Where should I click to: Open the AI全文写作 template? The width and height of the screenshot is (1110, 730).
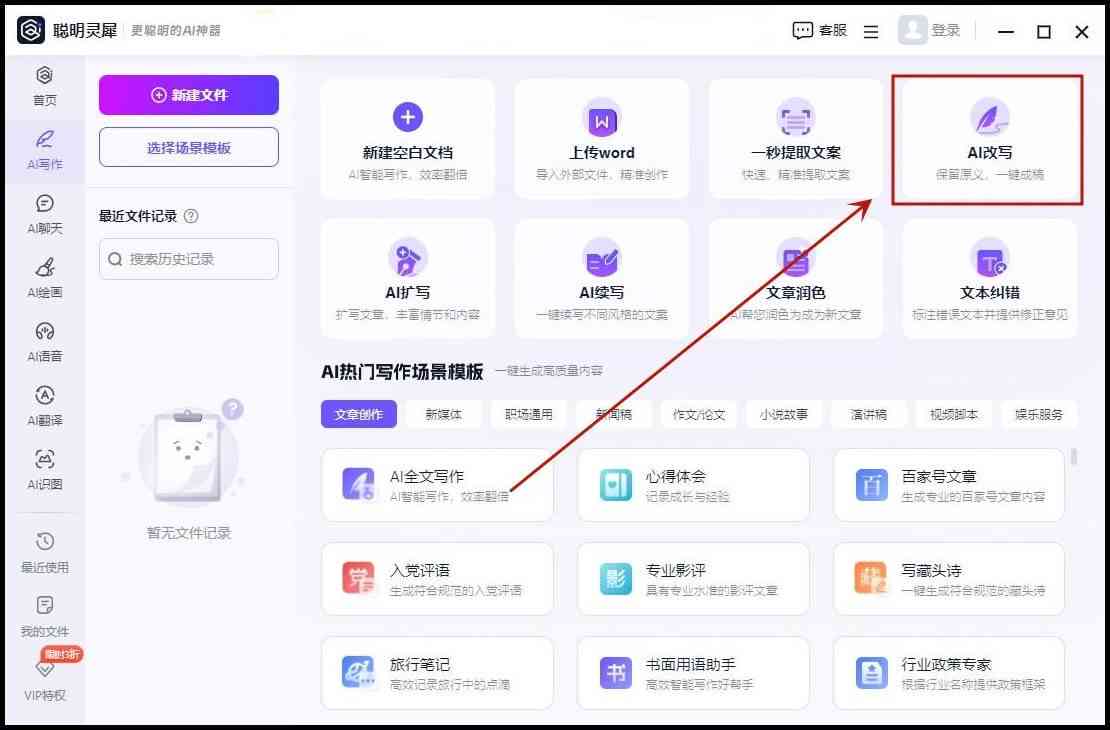point(437,485)
